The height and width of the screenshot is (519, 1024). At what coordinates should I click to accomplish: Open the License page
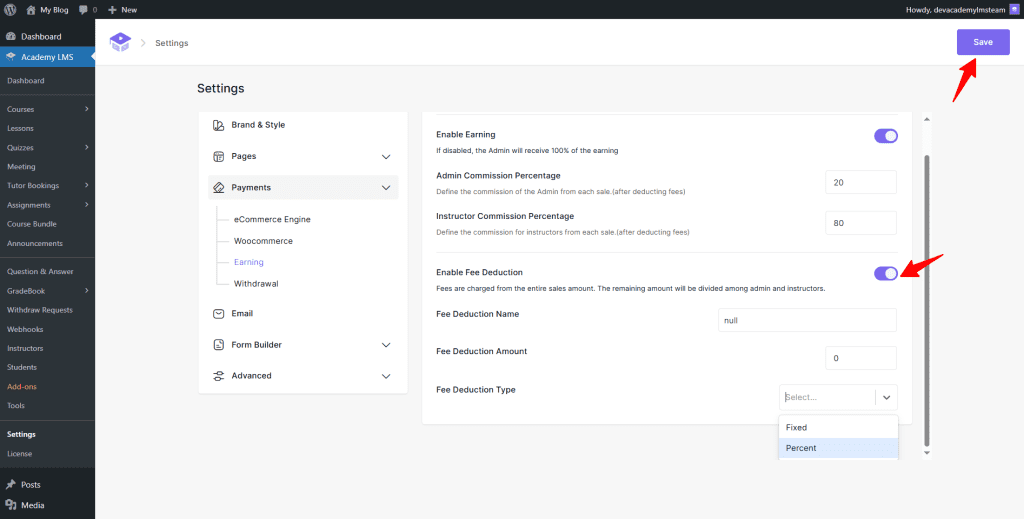point(20,454)
